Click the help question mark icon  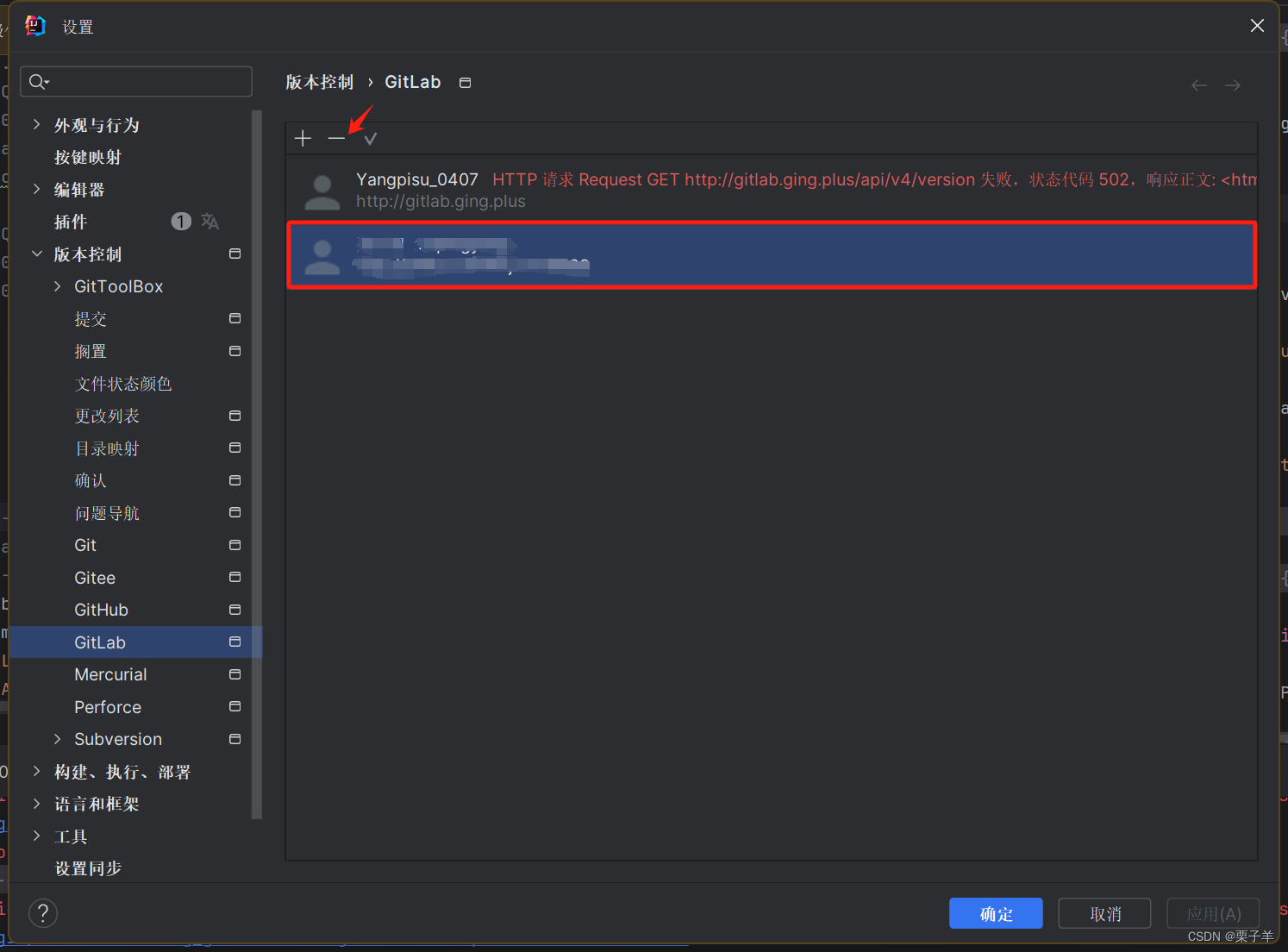pyautogui.click(x=43, y=913)
